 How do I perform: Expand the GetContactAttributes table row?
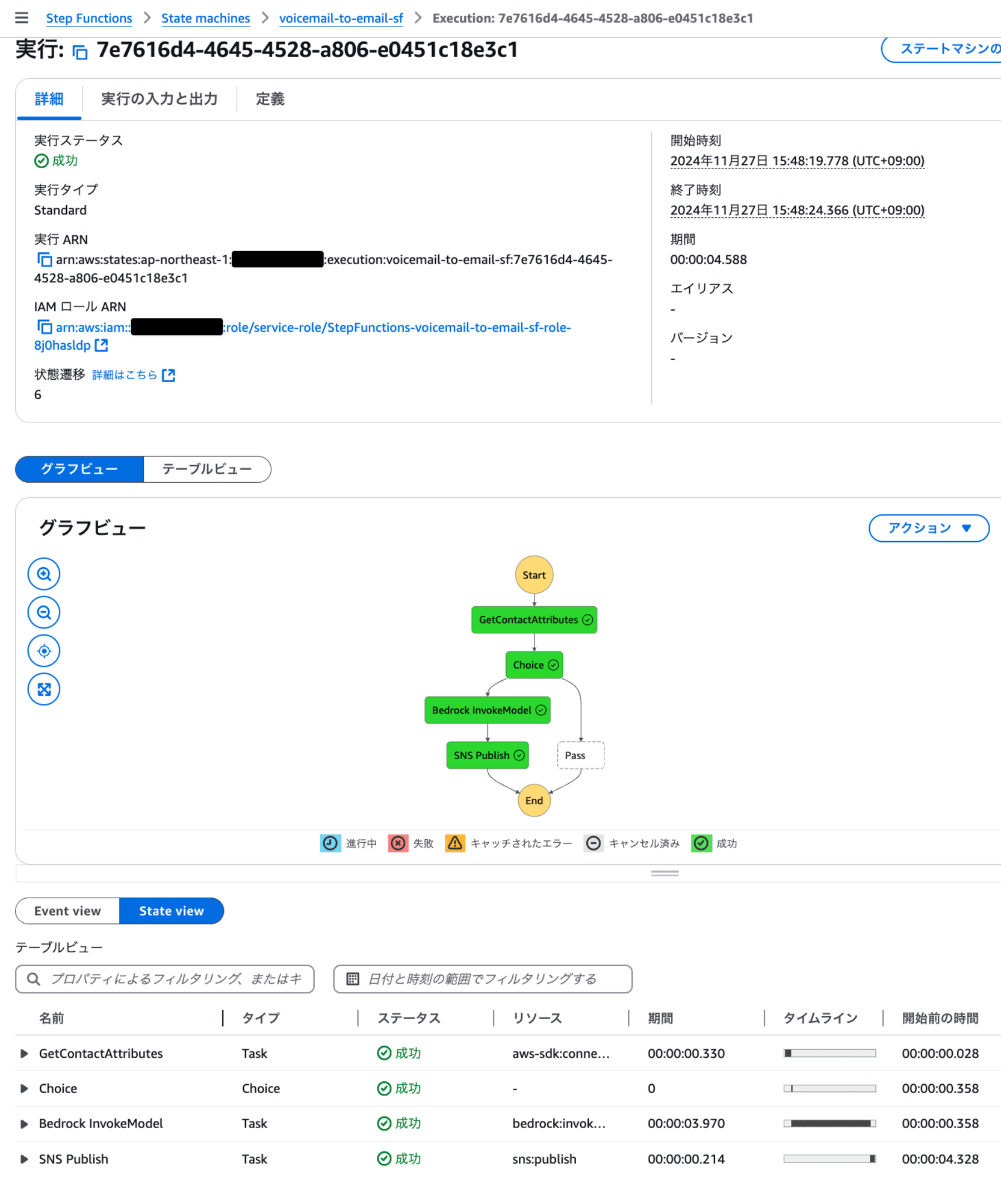coord(24,1053)
